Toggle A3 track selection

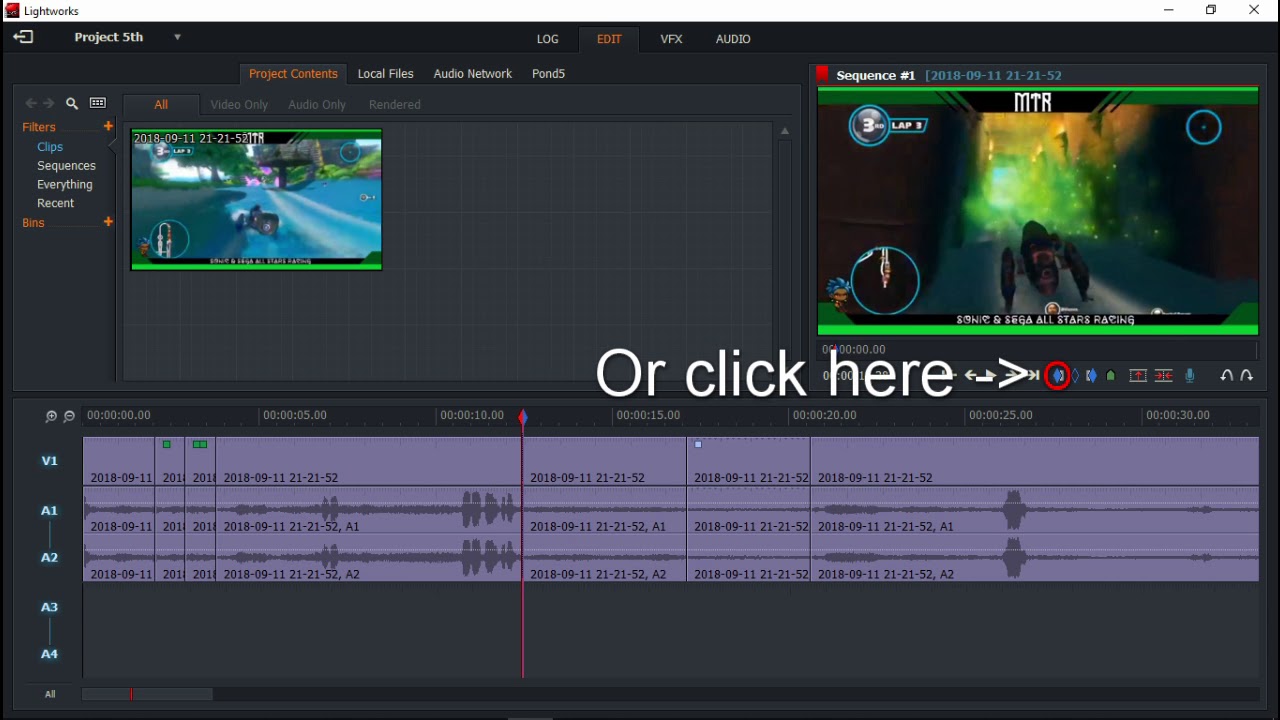pyautogui.click(x=49, y=607)
